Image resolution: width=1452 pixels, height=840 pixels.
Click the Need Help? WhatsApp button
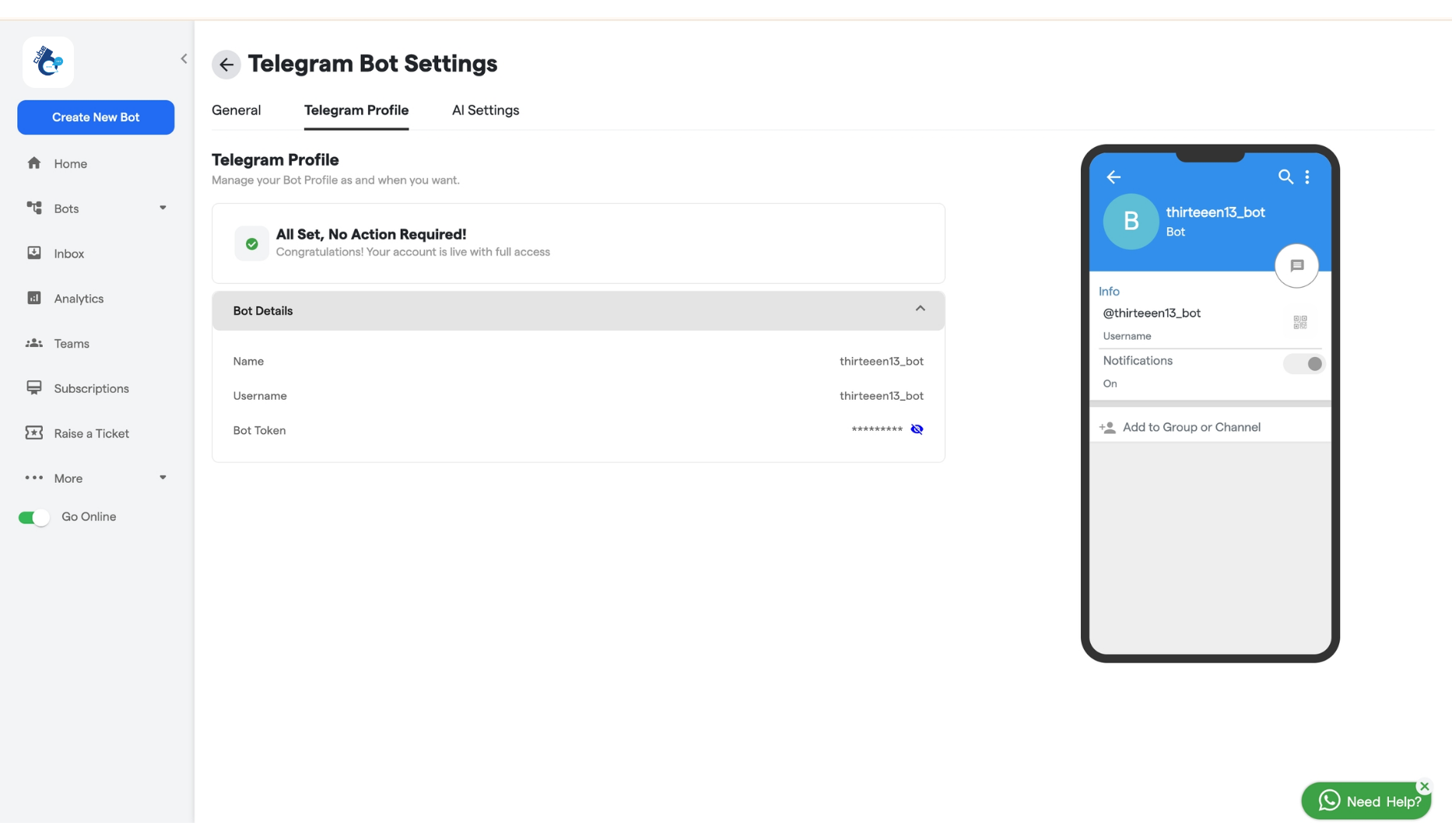pyautogui.click(x=1366, y=801)
